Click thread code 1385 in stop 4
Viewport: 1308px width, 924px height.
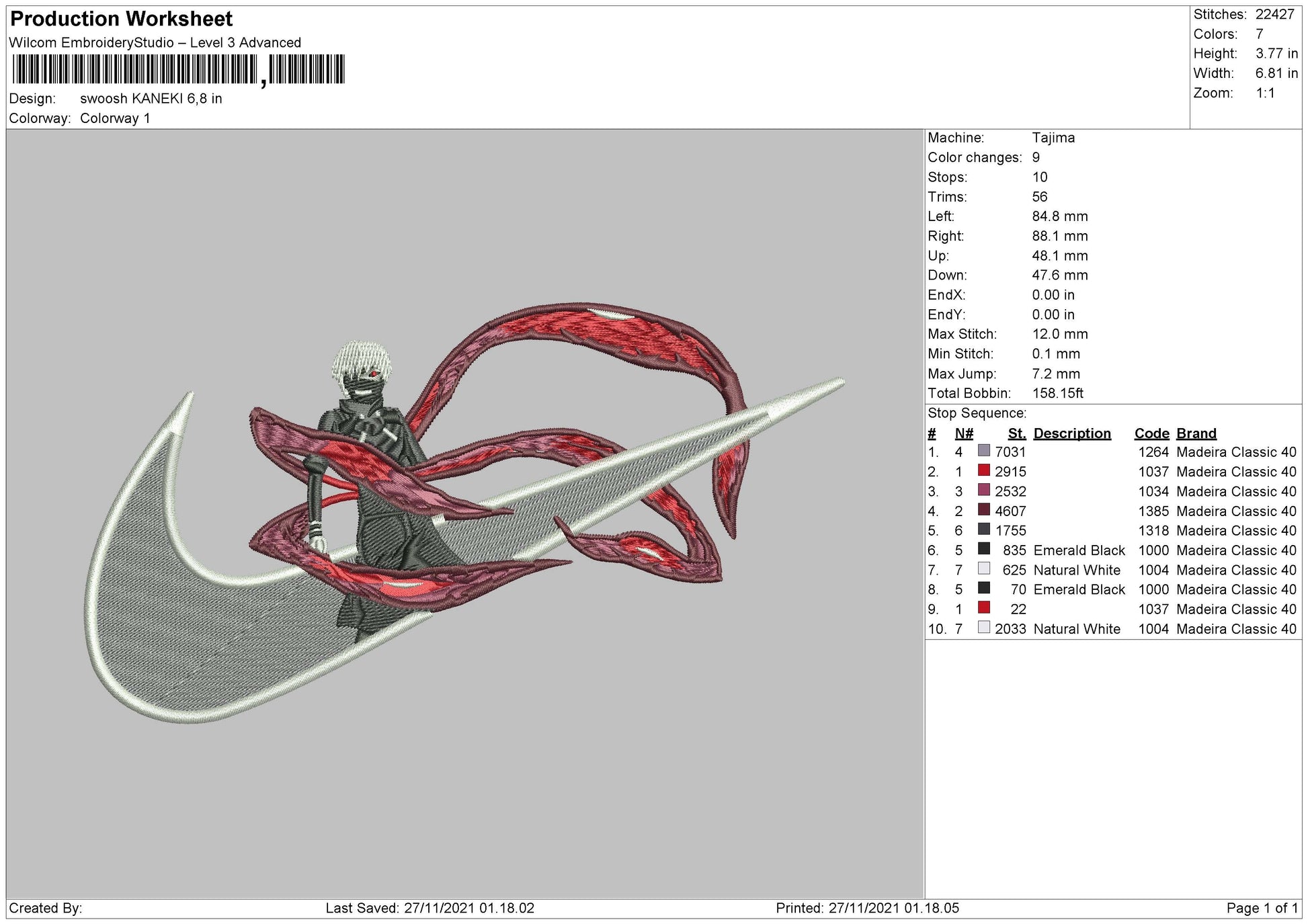click(1153, 511)
